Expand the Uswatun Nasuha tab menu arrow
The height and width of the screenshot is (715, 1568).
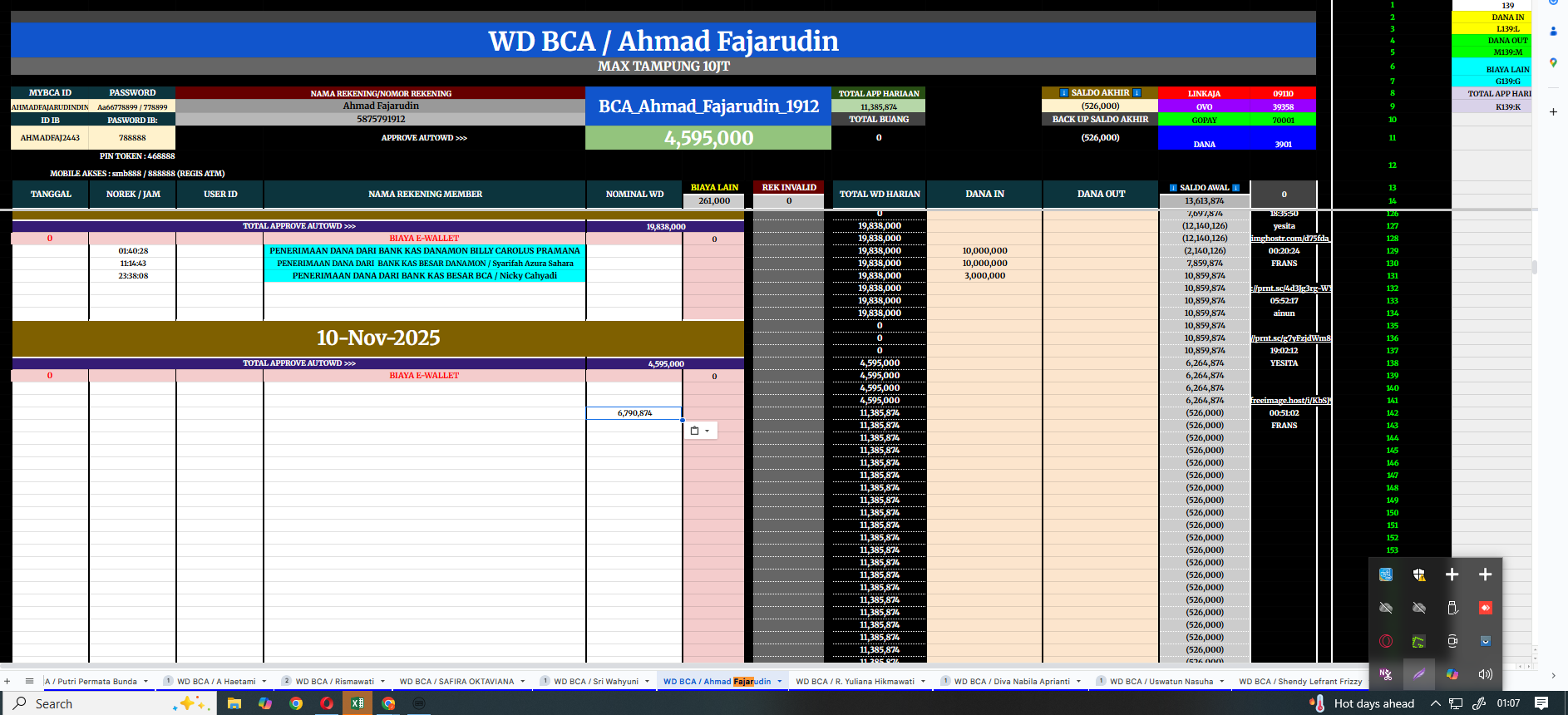[x=1221, y=681]
